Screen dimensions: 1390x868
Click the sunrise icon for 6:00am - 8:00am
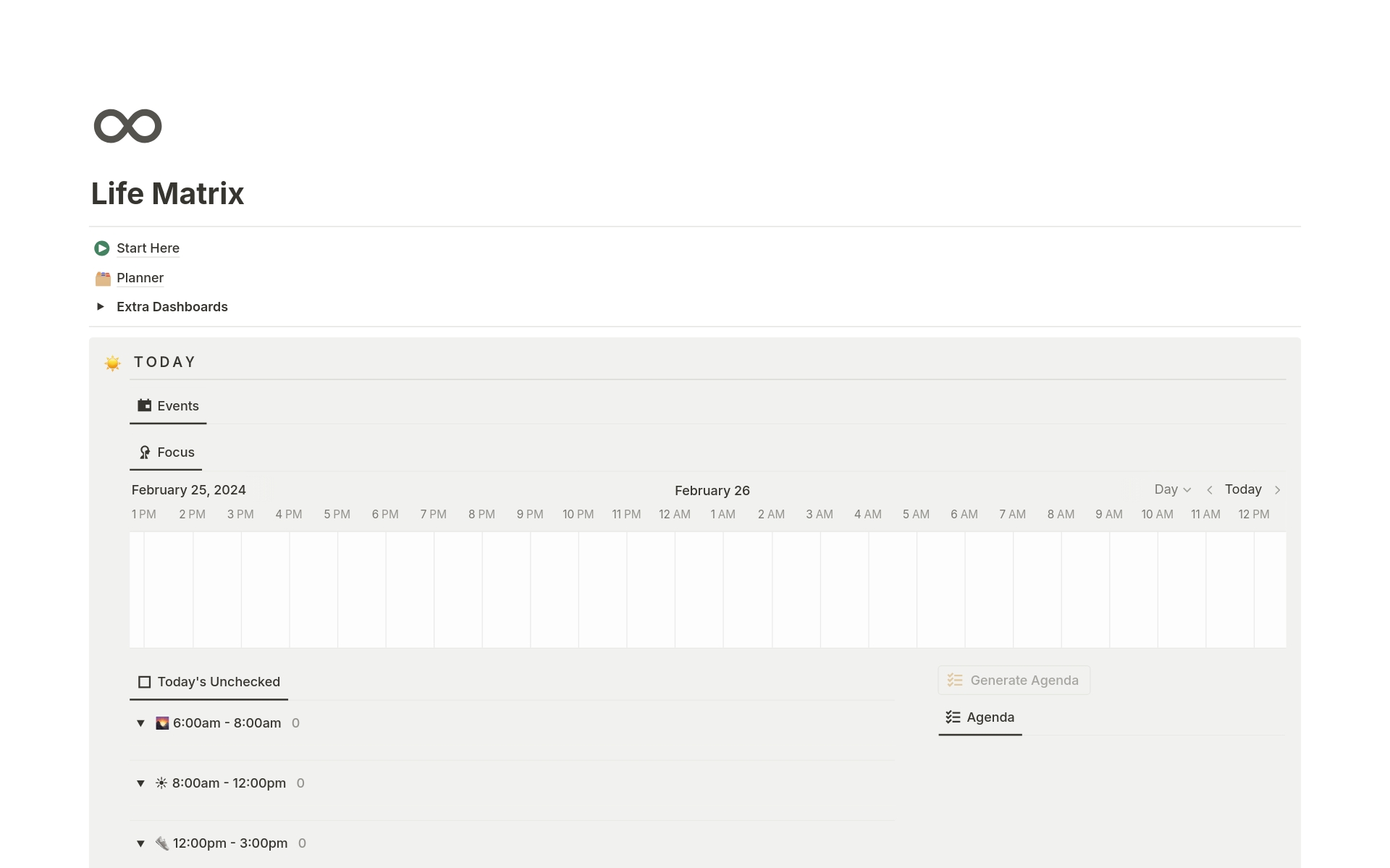point(162,723)
